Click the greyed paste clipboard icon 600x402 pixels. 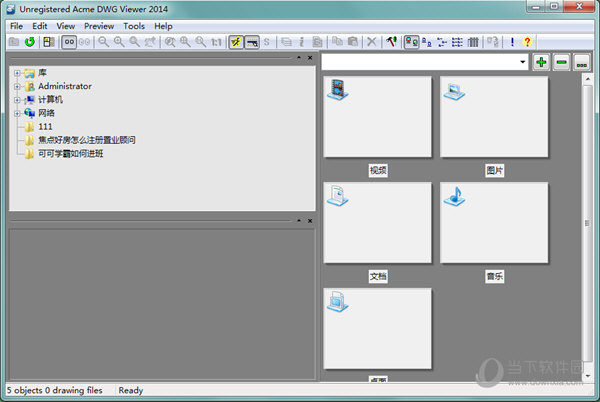(353, 41)
